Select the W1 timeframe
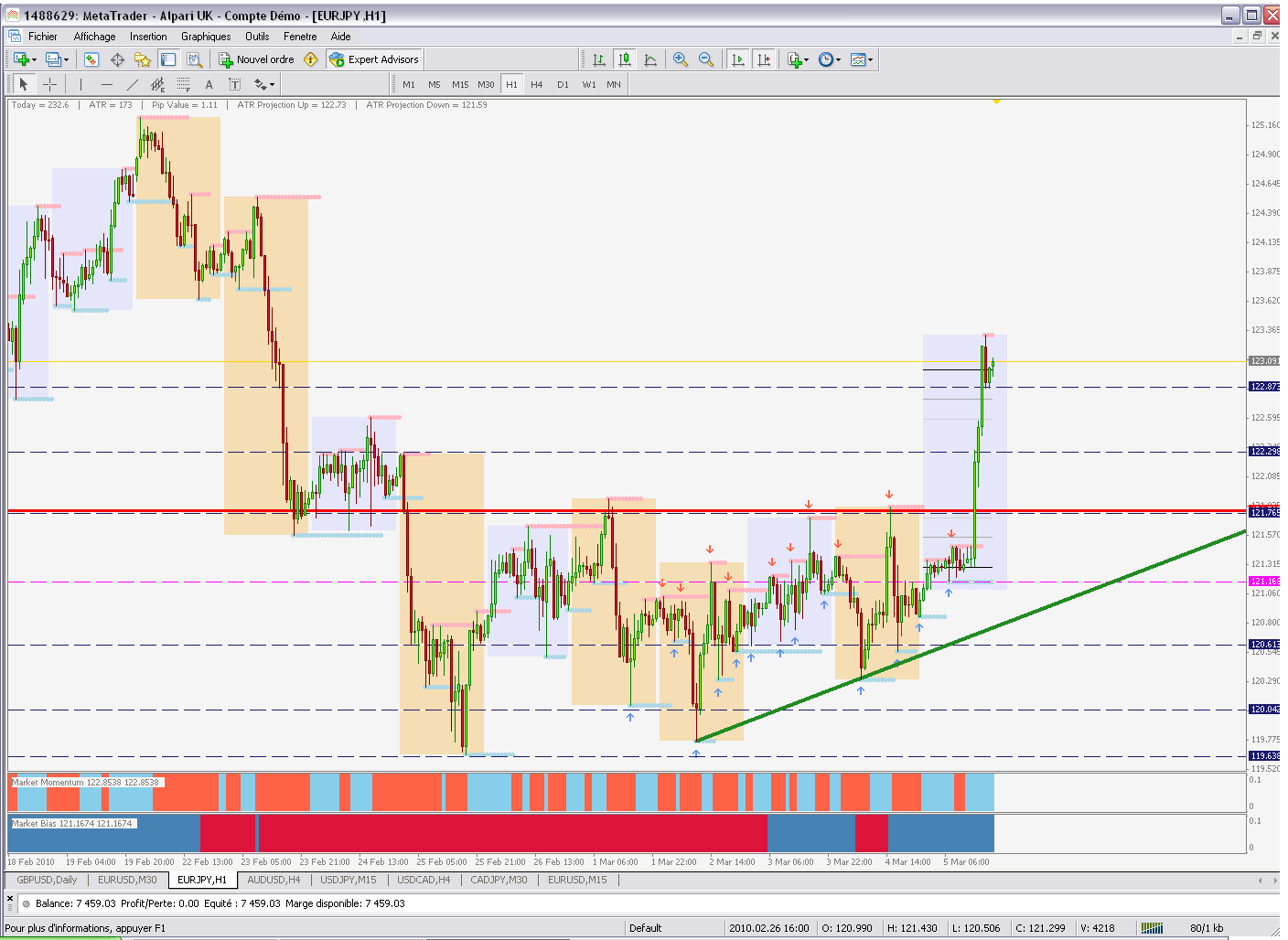Viewport: 1288px width, 940px height. click(x=589, y=84)
